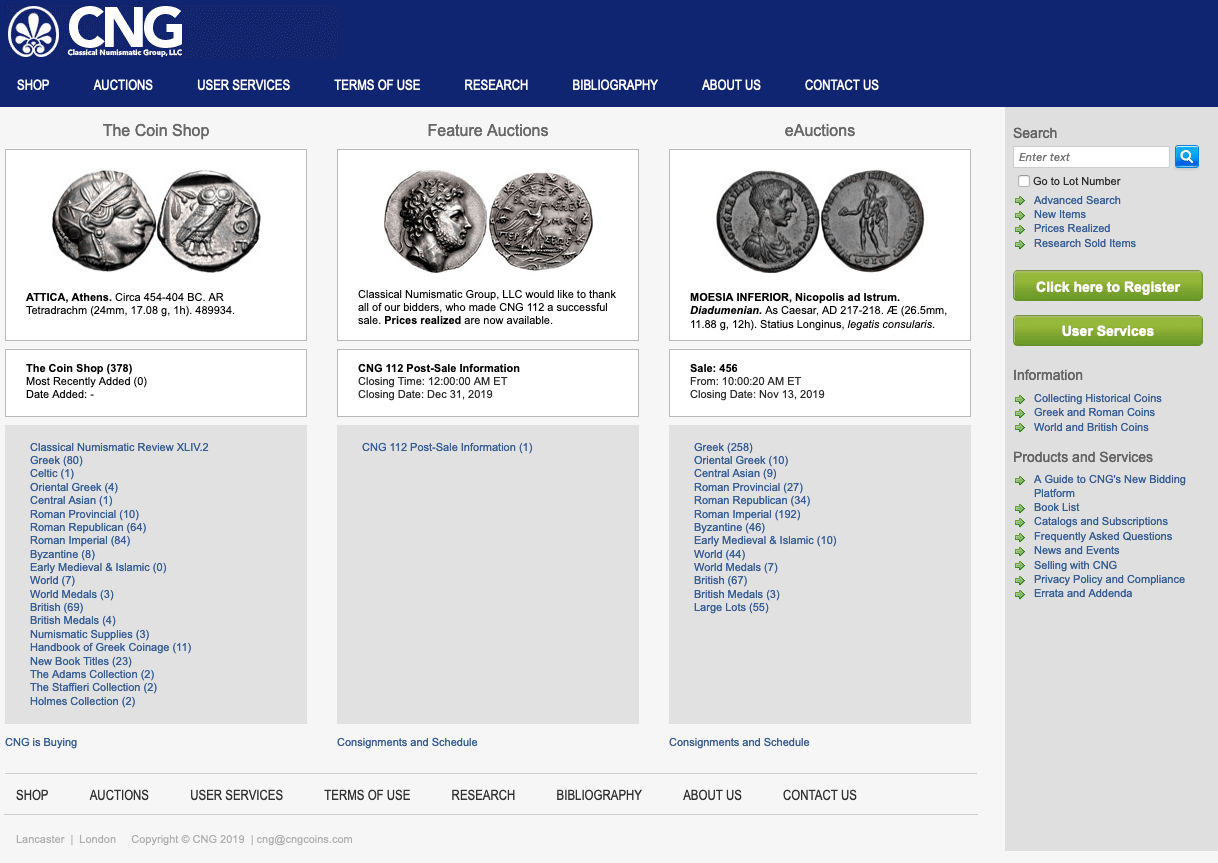Open Roman Imperial (192) in eAuctions list
1218x863 pixels.
pos(747,514)
